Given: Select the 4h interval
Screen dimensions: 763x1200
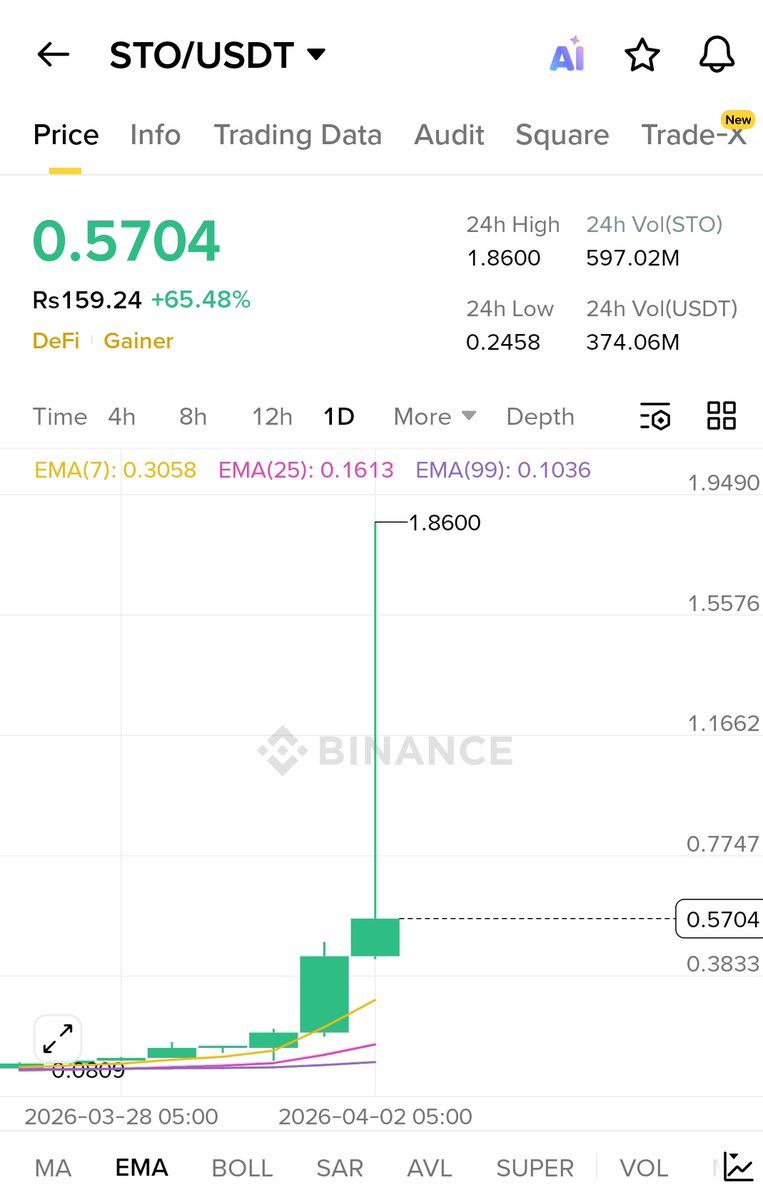Looking at the screenshot, I should pyautogui.click(x=122, y=416).
